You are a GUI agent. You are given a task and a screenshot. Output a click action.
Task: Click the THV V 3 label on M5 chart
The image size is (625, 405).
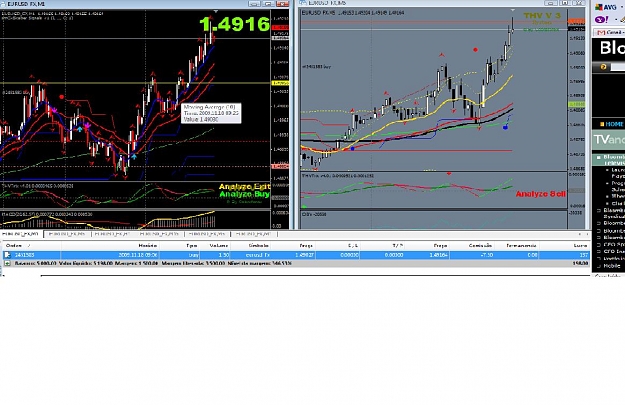pos(542,16)
